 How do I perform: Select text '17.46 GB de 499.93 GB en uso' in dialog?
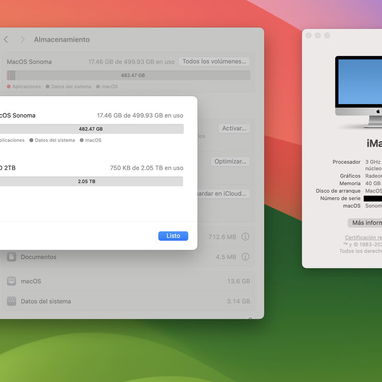coord(140,116)
